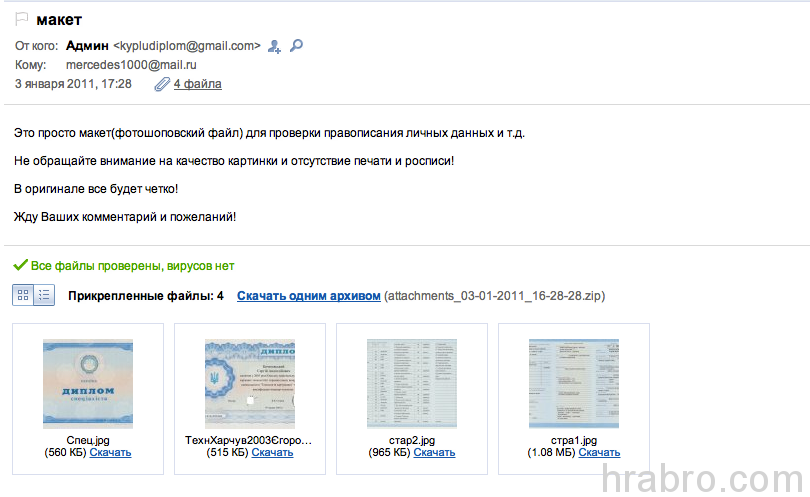This screenshot has width=810, height=497.
Task: Open the ТехнХарчув2003 diploma thumbnail
Action: pyautogui.click(x=250, y=384)
